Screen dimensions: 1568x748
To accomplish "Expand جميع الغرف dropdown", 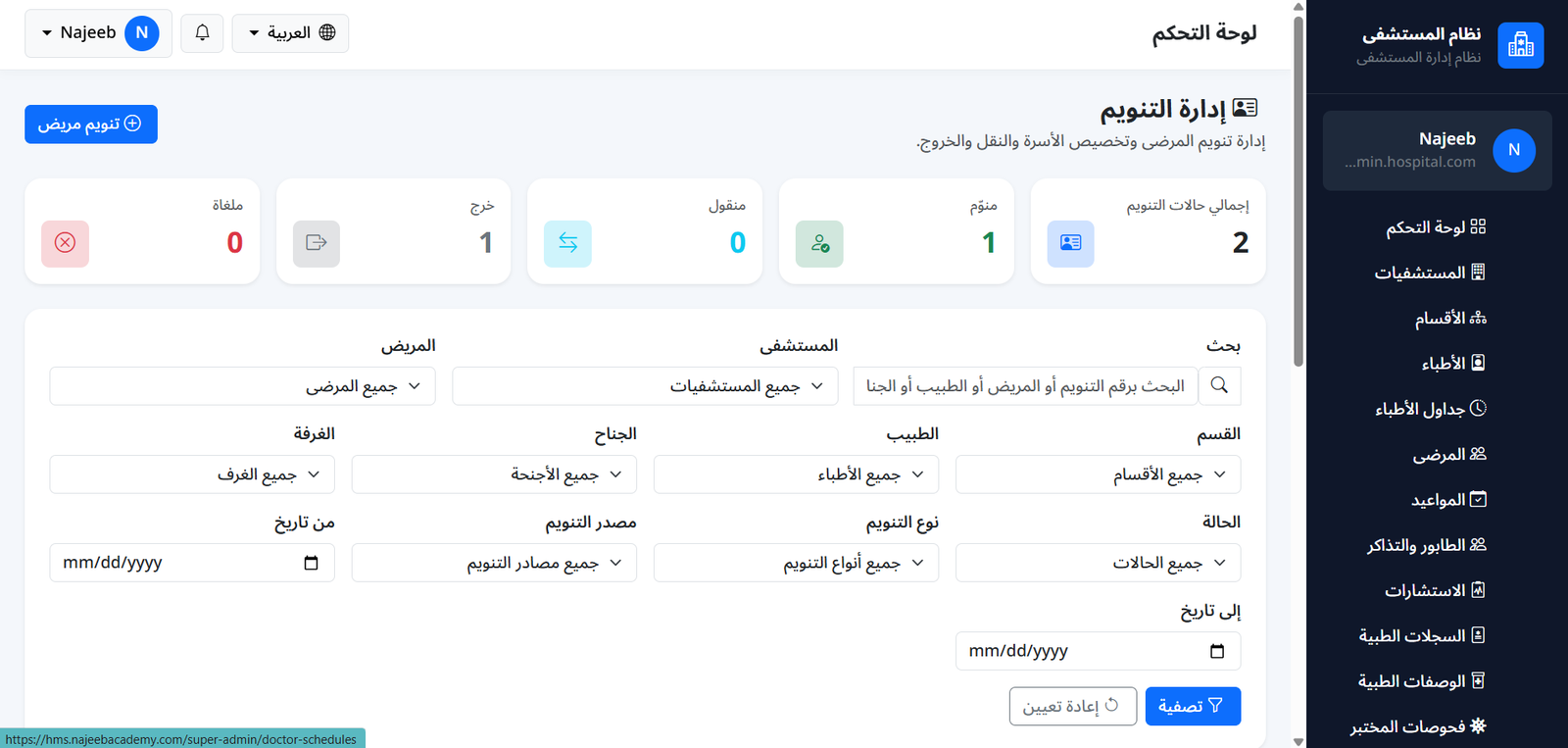I will (x=192, y=474).
